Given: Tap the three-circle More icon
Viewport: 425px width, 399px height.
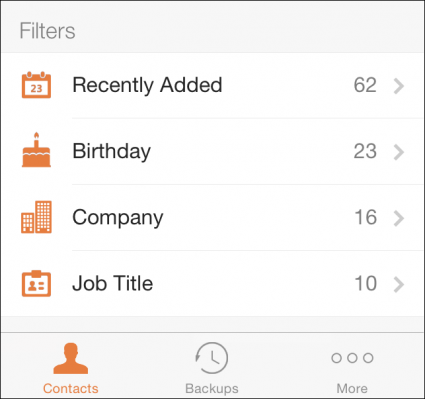Looking at the screenshot, I should coord(352,358).
